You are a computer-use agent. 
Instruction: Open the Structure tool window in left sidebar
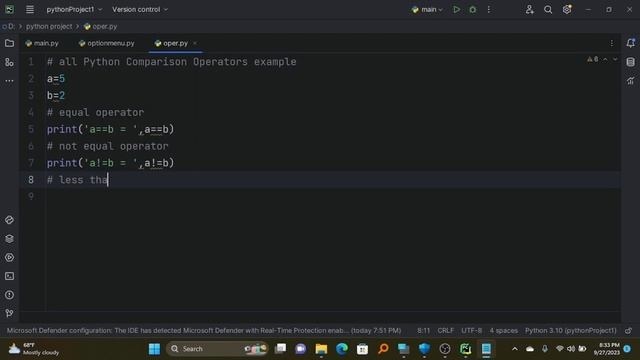coord(9,62)
